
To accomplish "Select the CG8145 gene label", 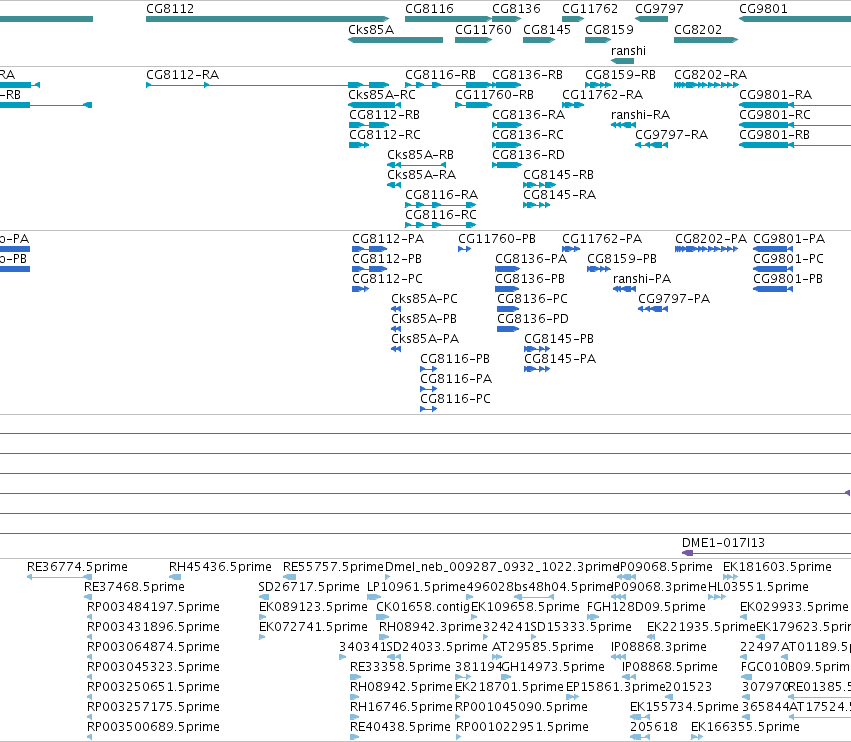I will (x=547, y=30).
